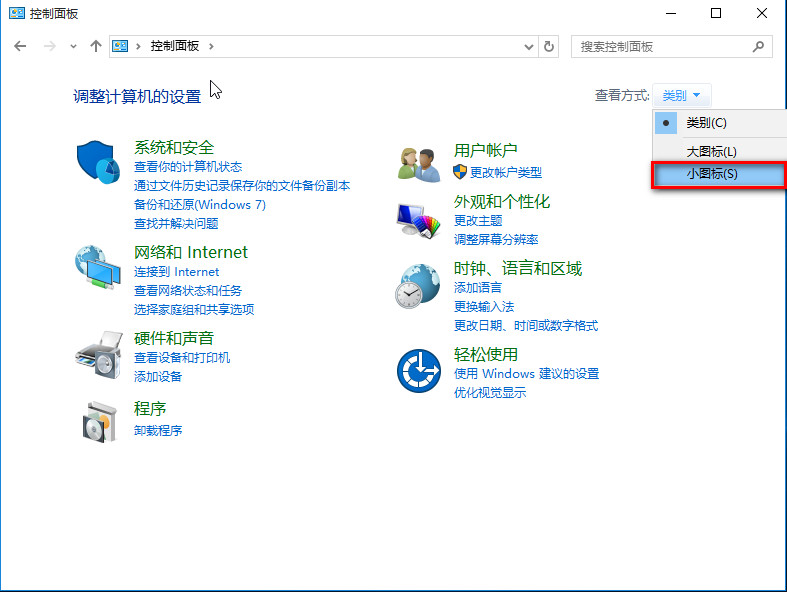Click the Network and Internet globe icon
This screenshot has width=787, height=592.
[98, 267]
